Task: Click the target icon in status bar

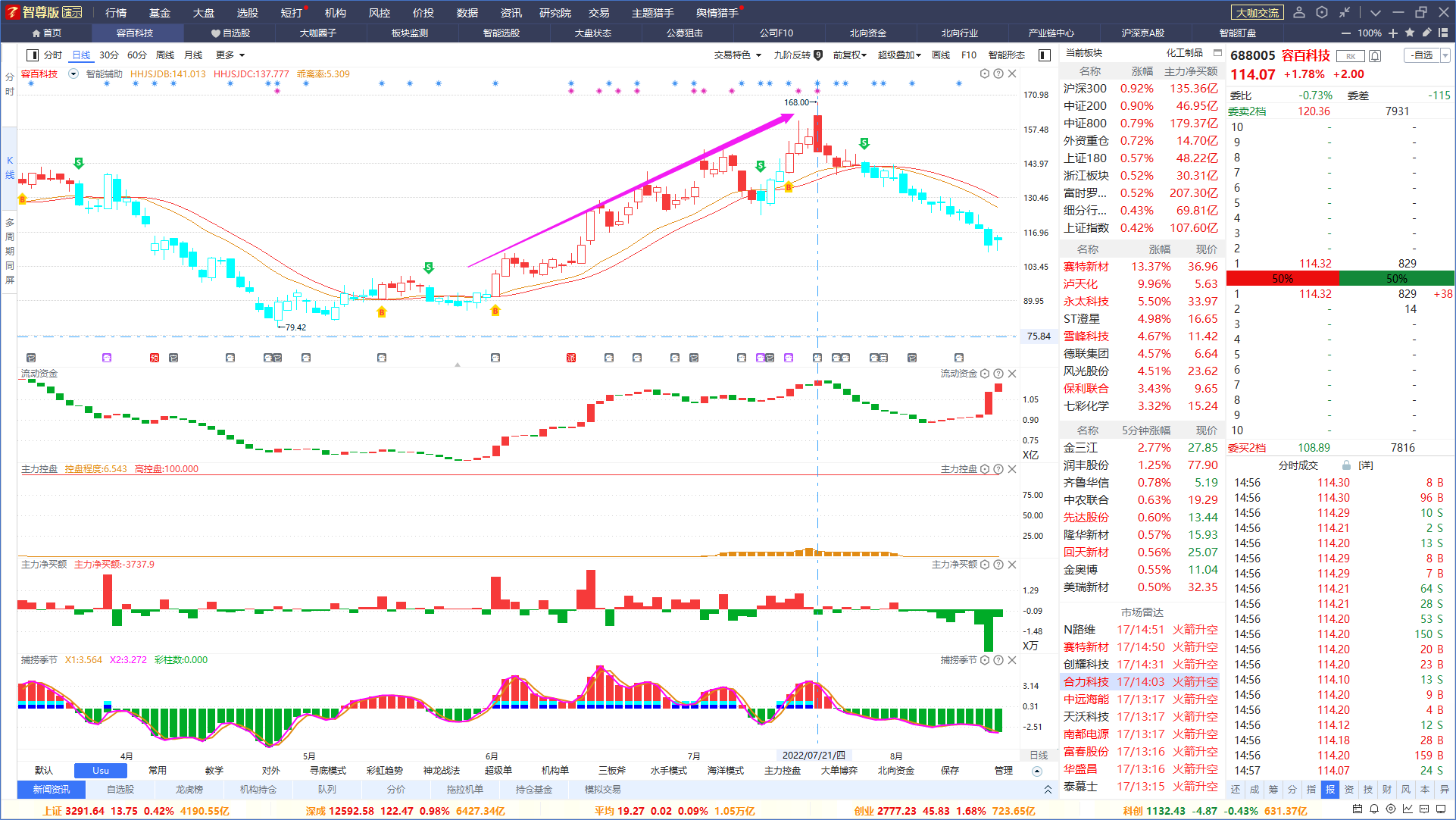Action: pos(1391,809)
